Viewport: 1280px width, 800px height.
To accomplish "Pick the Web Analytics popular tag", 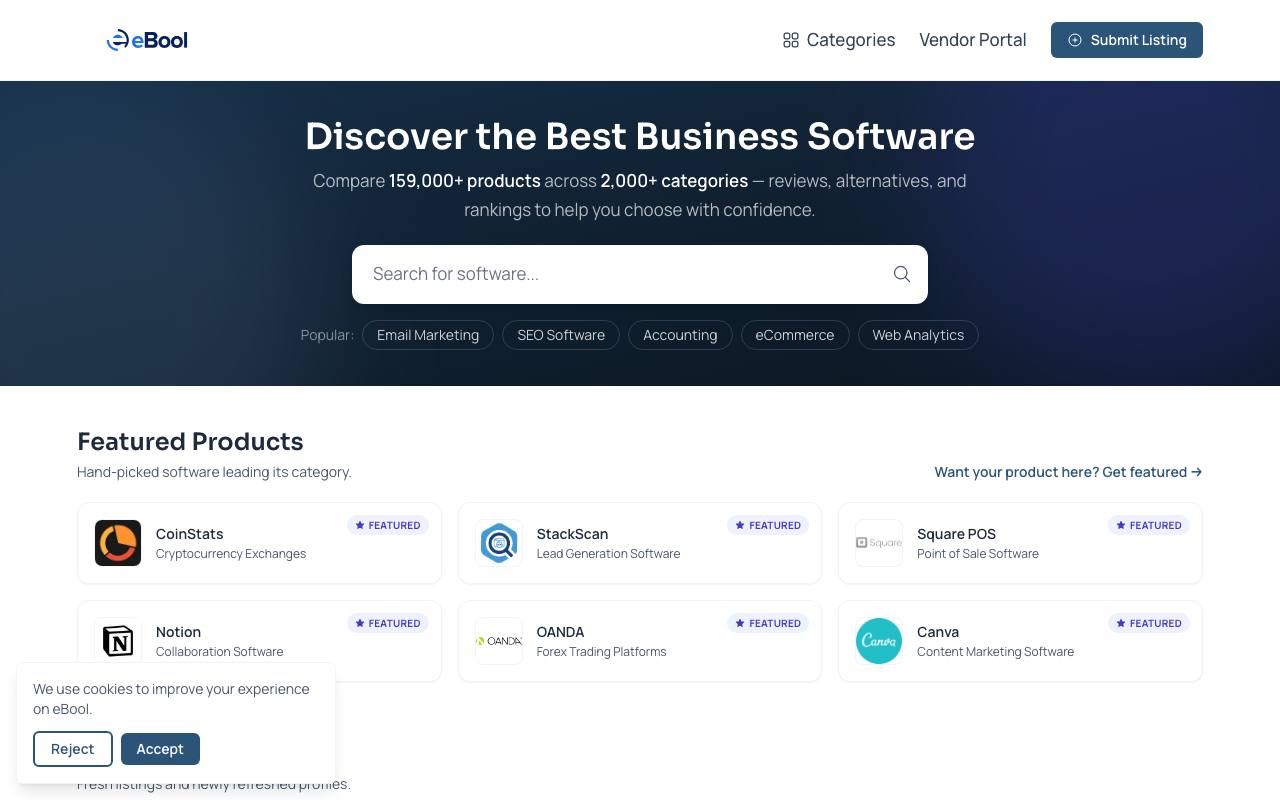I will [x=918, y=335].
